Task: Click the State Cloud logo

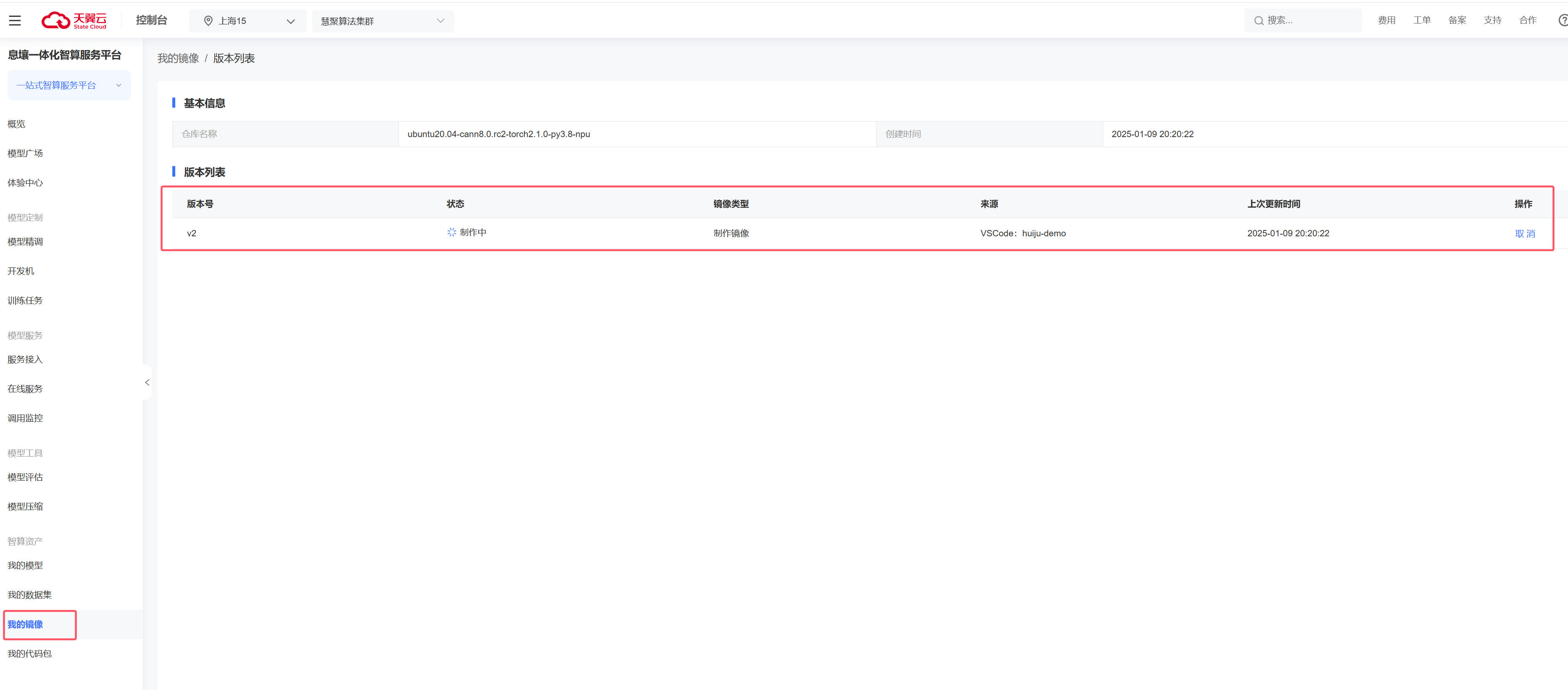Action: point(74,21)
